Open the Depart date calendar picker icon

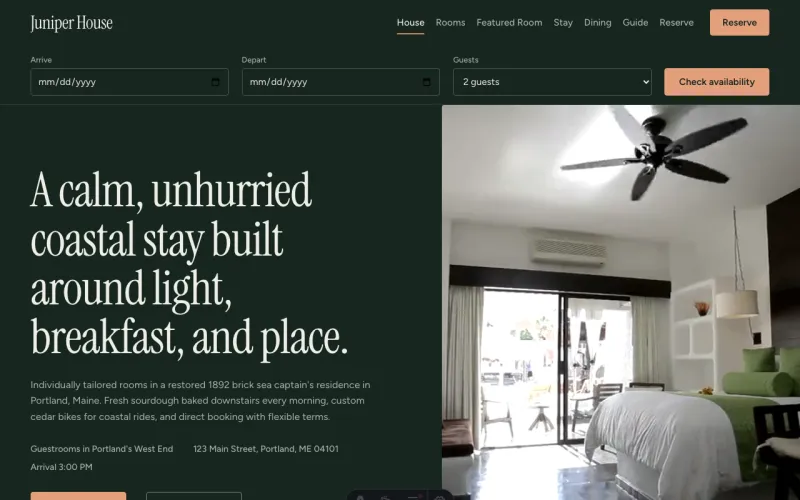(x=427, y=82)
